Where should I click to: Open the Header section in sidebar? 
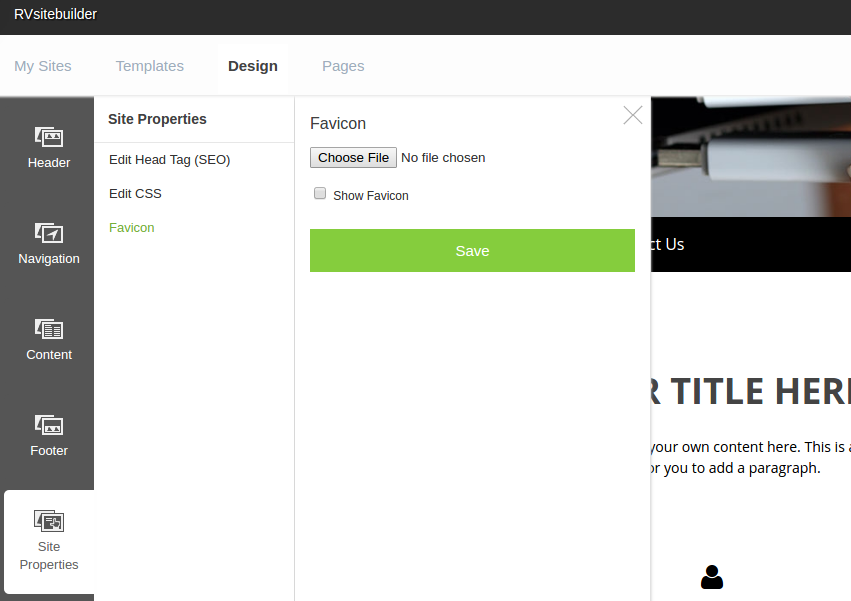[x=48, y=148]
